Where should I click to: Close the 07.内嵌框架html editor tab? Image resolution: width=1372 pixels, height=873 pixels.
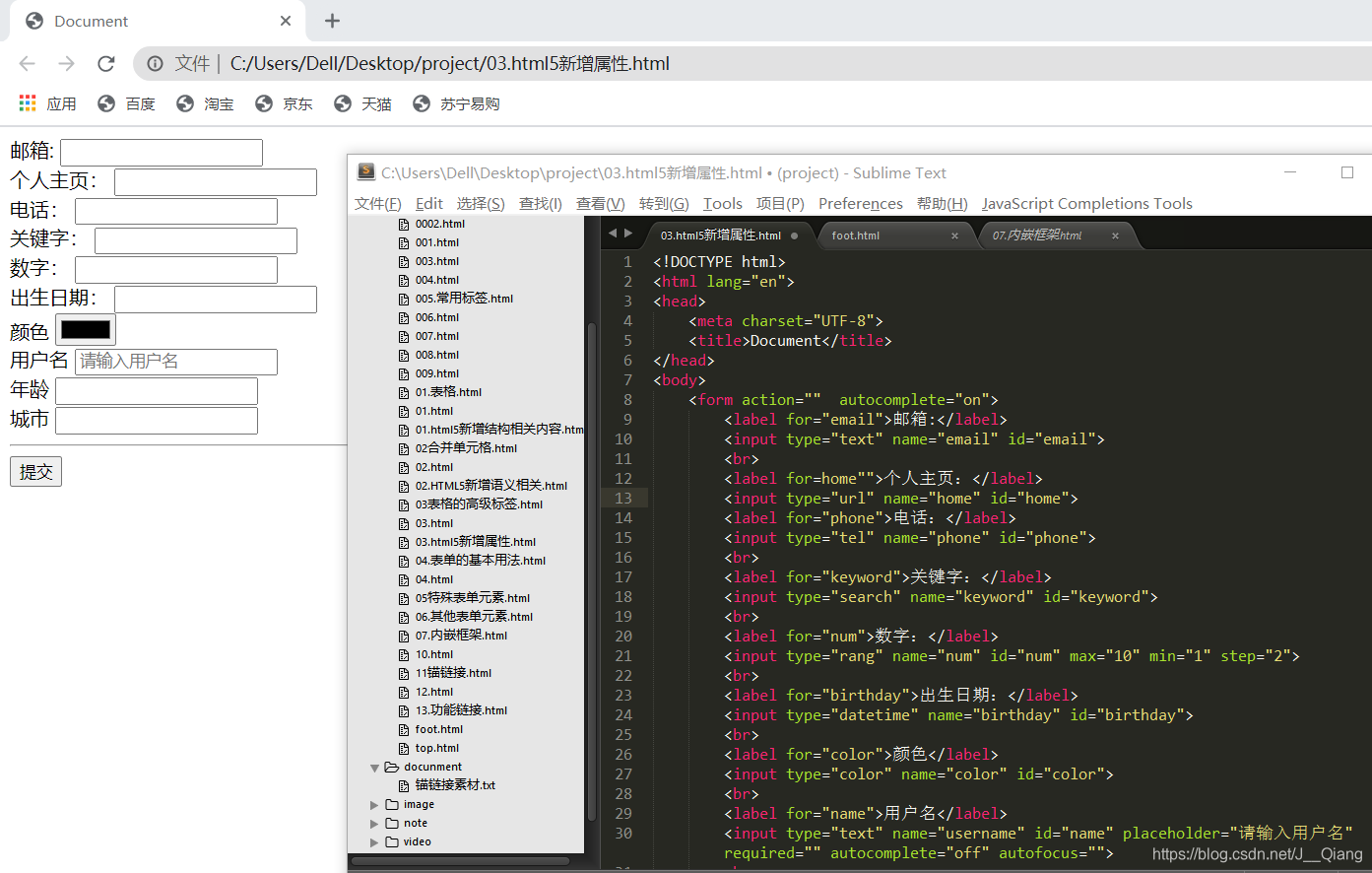point(1115,235)
